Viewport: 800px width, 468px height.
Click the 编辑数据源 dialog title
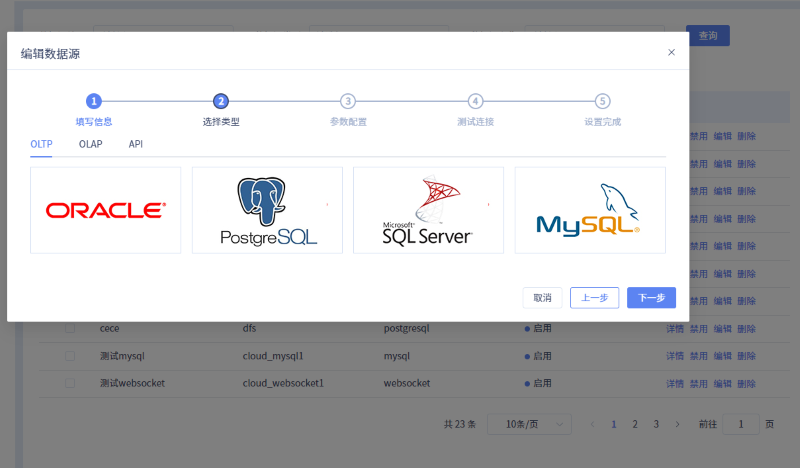(x=50, y=54)
